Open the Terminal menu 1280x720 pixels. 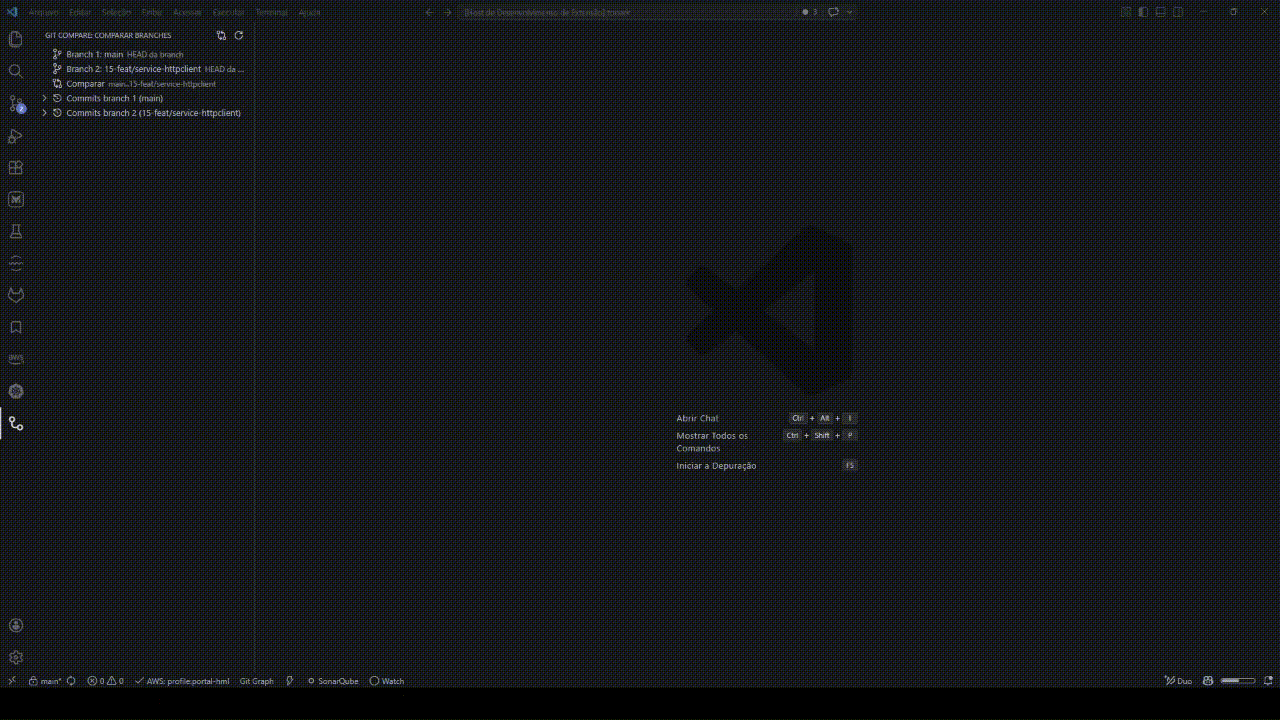tap(271, 12)
